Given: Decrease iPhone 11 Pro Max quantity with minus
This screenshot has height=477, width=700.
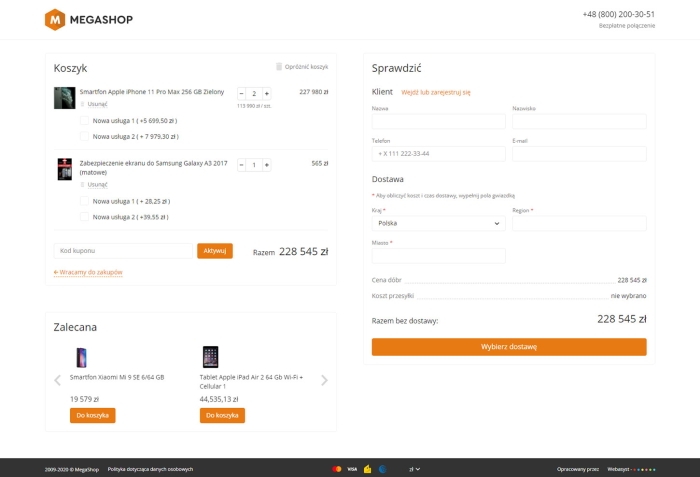Looking at the screenshot, I should tap(242, 93).
